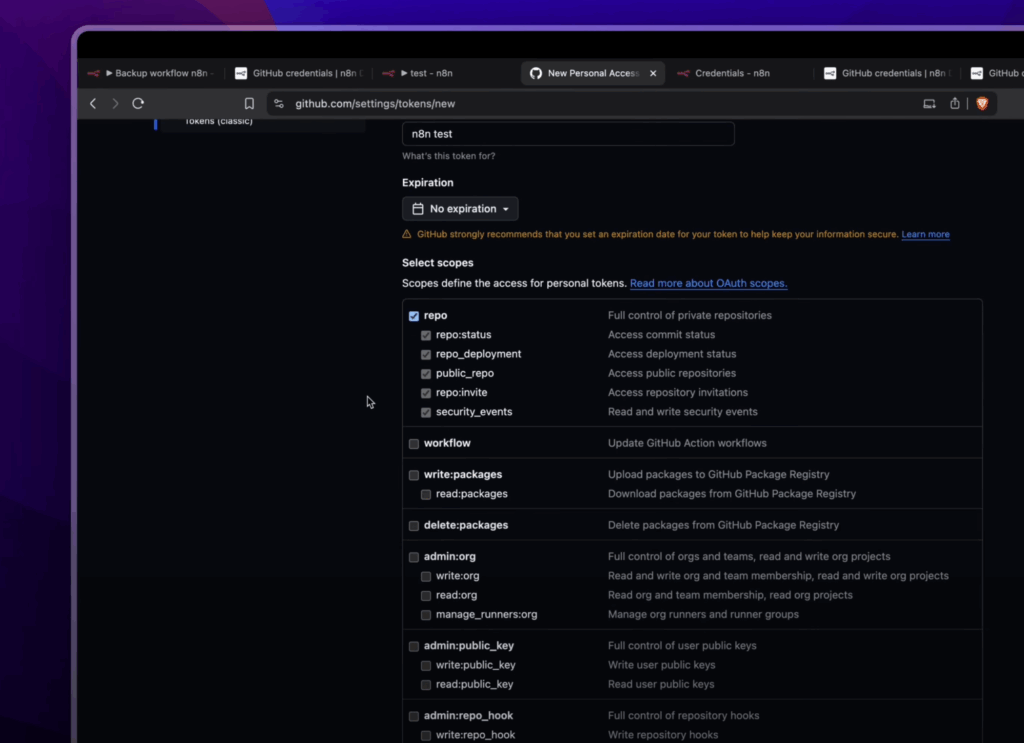Uncheck the repo scope checkbox

pos(414,316)
